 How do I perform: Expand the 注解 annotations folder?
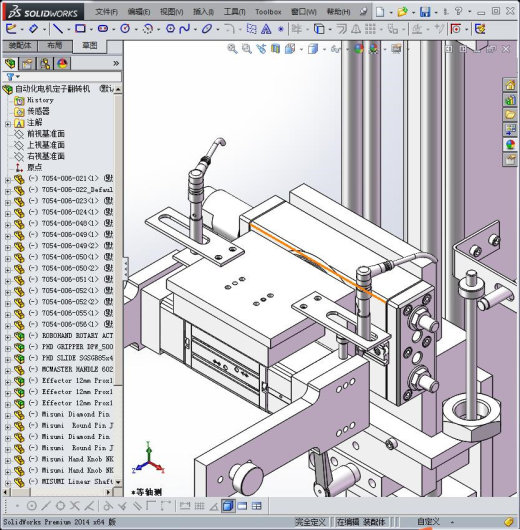point(8,124)
